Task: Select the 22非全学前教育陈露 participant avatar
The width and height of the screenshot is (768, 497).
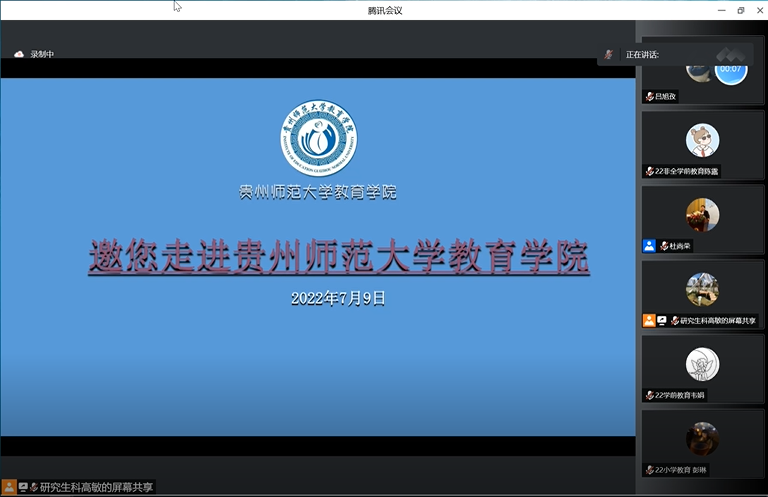Action: [702, 140]
